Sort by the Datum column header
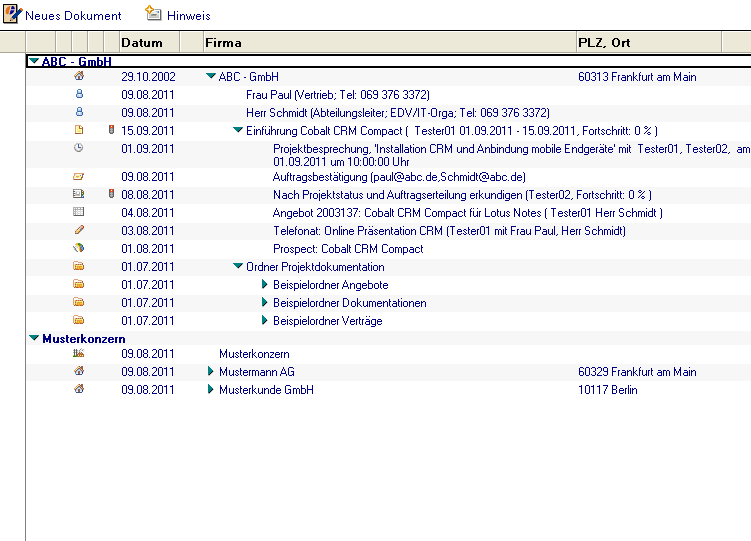 click(142, 43)
